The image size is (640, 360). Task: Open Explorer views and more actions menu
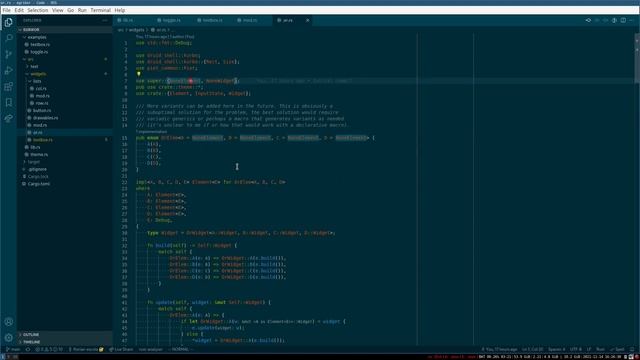(105, 20)
